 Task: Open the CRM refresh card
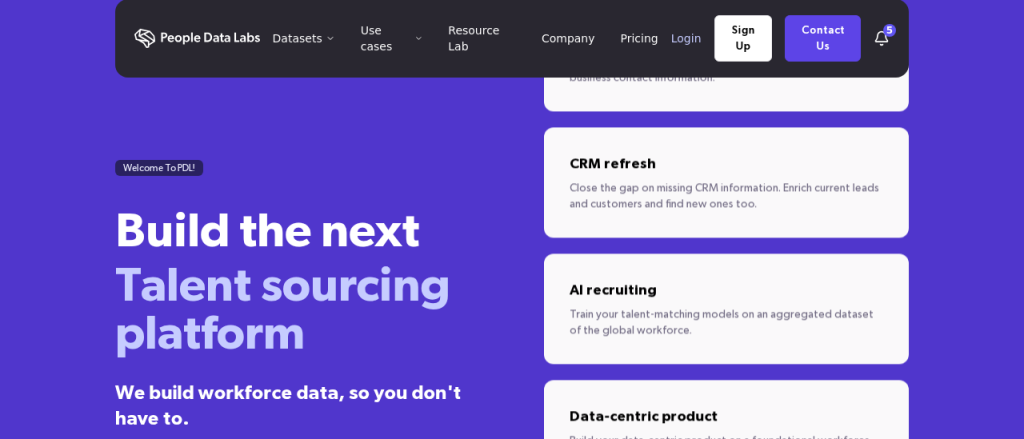click(x=726, y=182)
